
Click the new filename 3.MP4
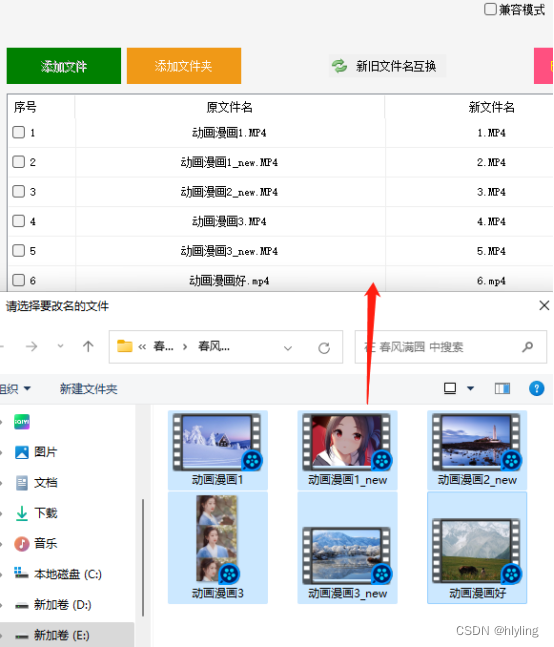click(491, 192)
